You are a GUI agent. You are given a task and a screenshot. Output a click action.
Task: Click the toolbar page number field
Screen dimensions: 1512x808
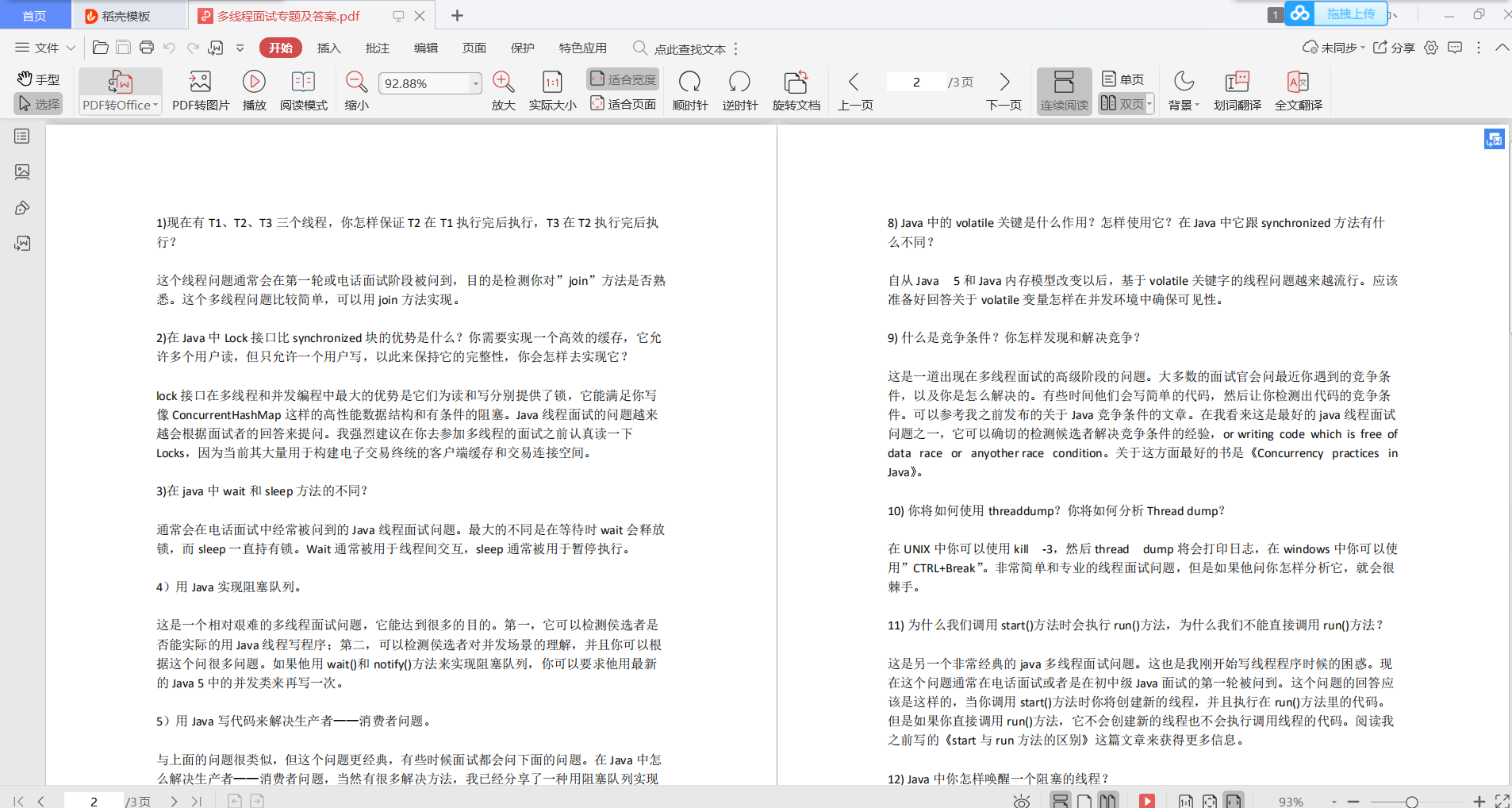[916, 82]
